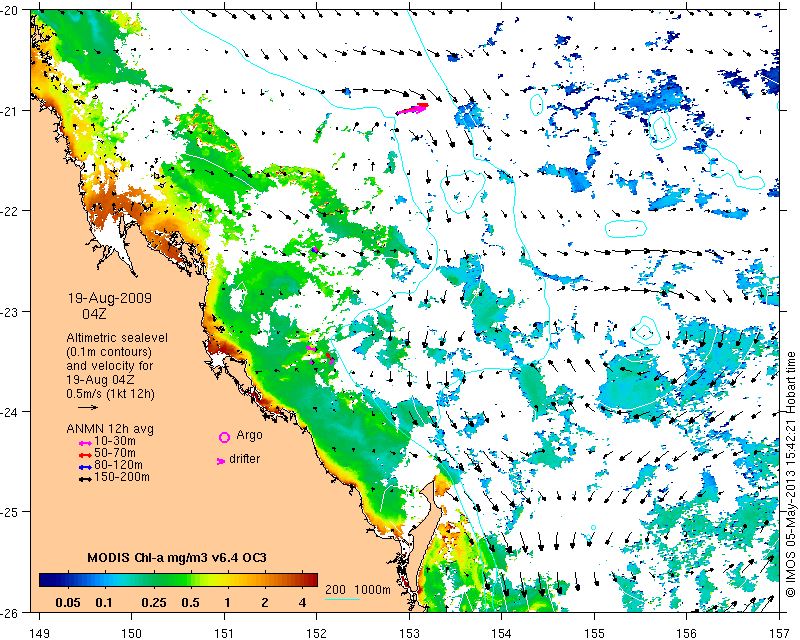This screenshot has width=800, height=640.
Task: Click the -25 latitude axis label
Action: click(9, 512)
